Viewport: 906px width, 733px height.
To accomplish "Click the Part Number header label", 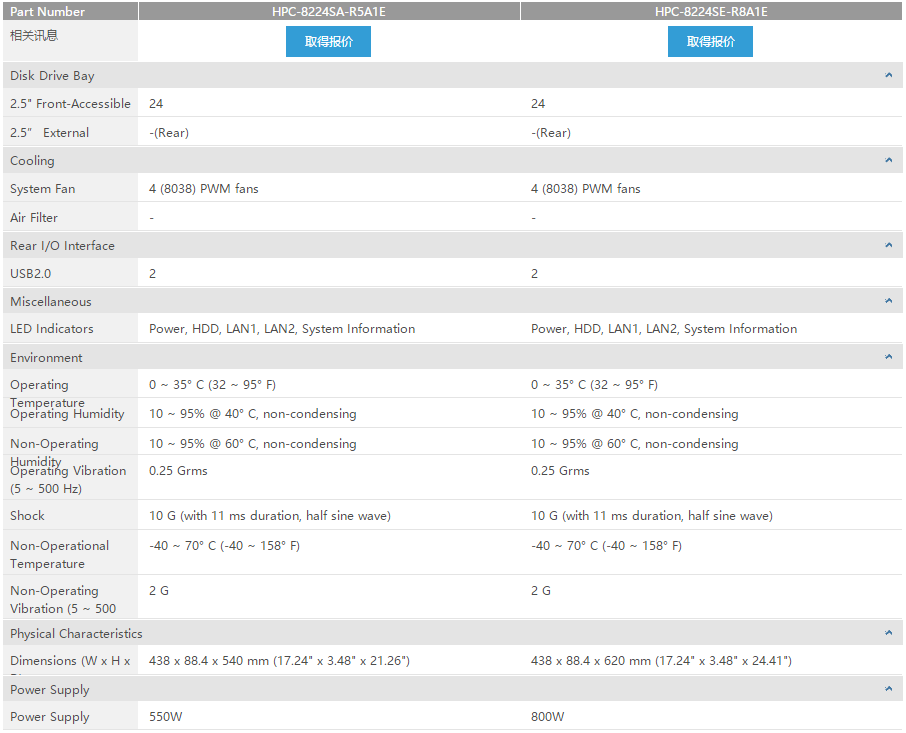I will (47, 12).
